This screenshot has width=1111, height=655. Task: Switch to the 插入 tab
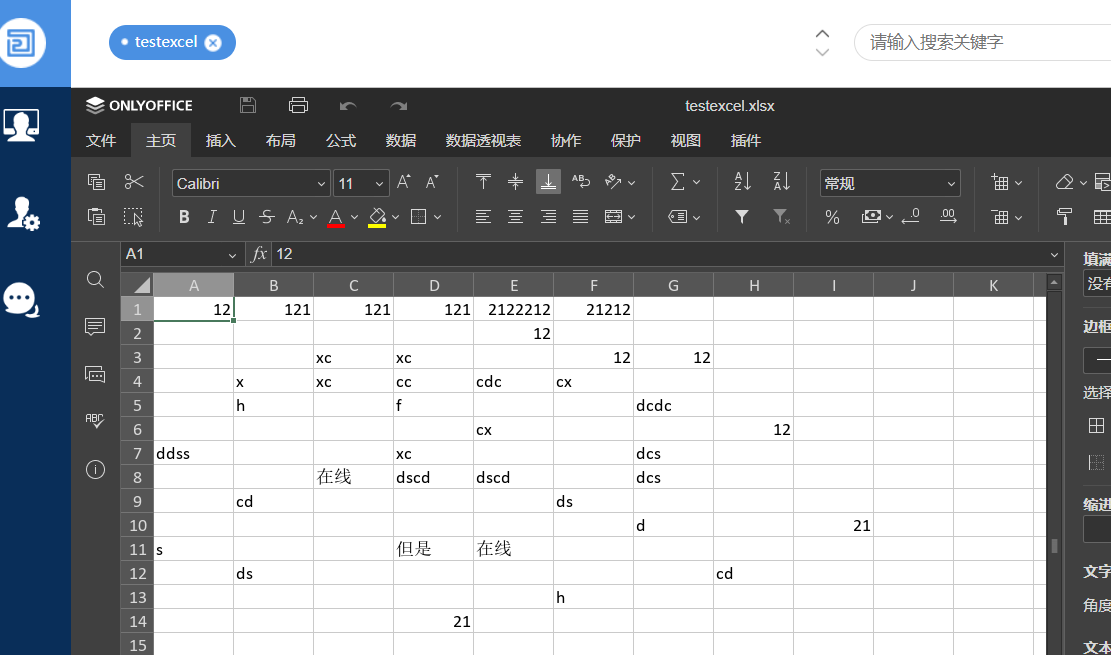click(220, 140)
